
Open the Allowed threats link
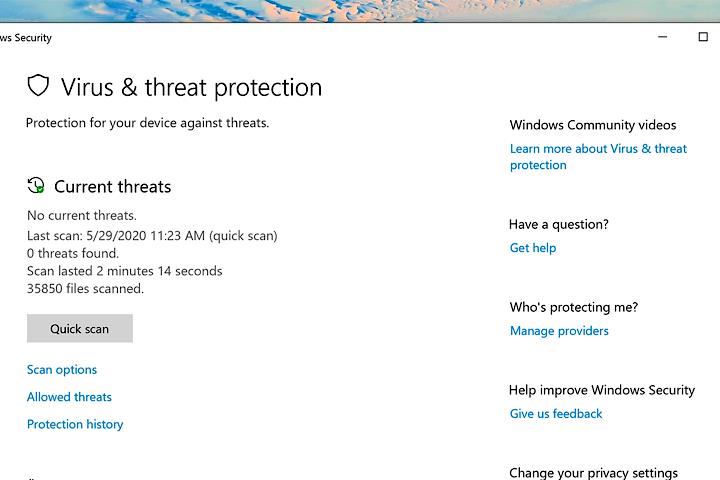coord(69,397)
